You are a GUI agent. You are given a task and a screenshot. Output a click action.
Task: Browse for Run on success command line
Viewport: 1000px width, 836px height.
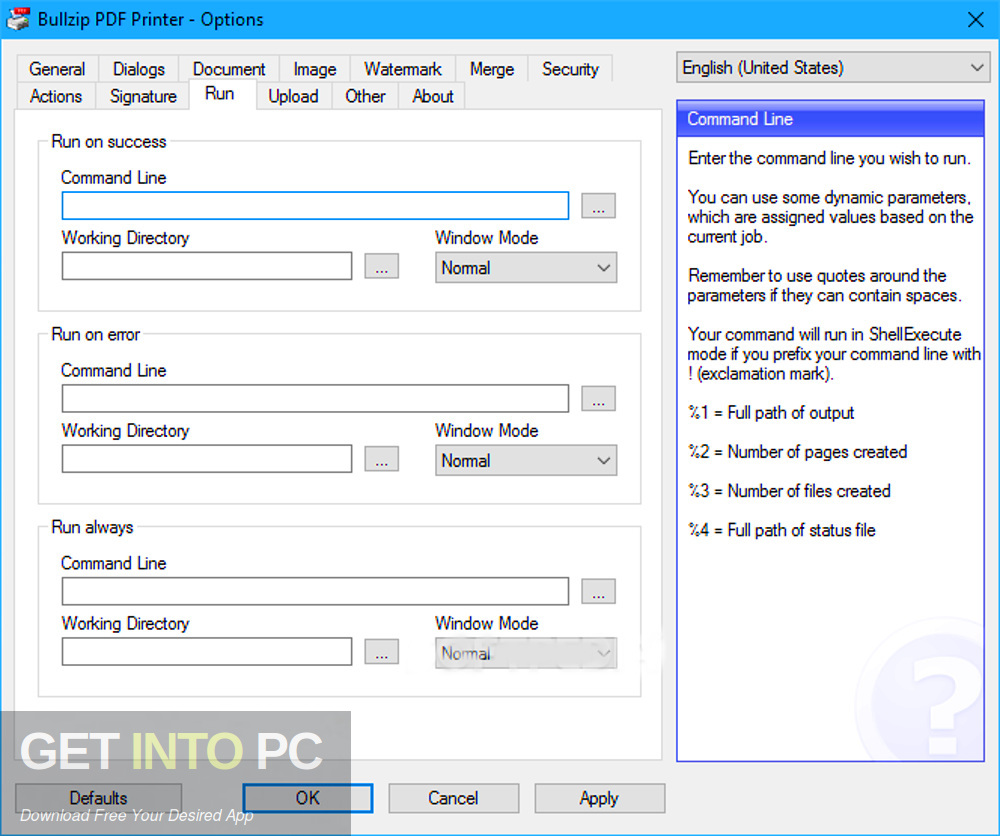click(x=598, y=206)
